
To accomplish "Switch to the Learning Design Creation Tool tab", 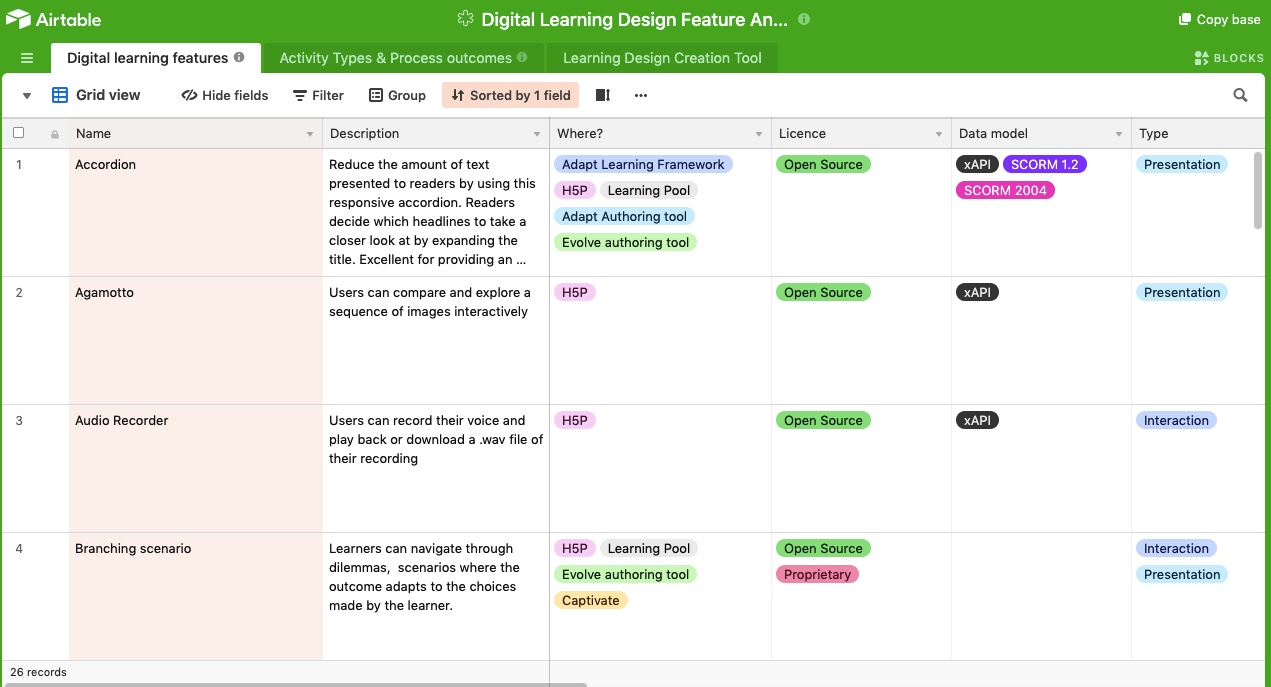I will (661, 57).
